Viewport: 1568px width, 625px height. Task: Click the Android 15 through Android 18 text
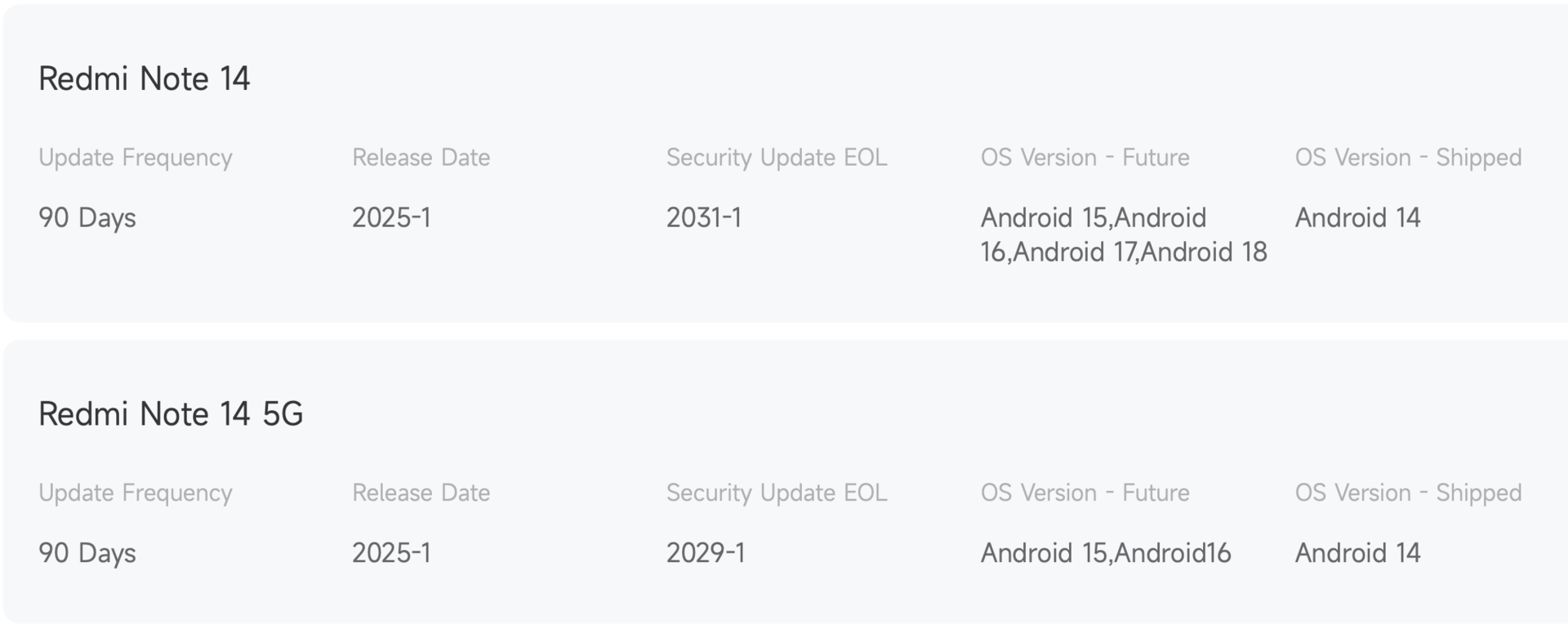(1123, 234)
